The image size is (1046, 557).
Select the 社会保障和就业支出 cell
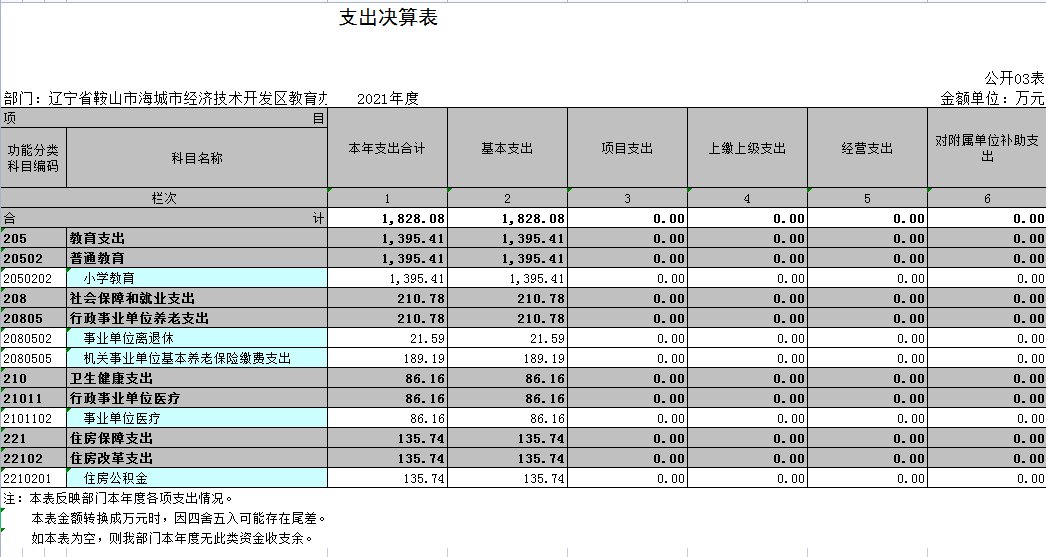click(x=197, y=298)
